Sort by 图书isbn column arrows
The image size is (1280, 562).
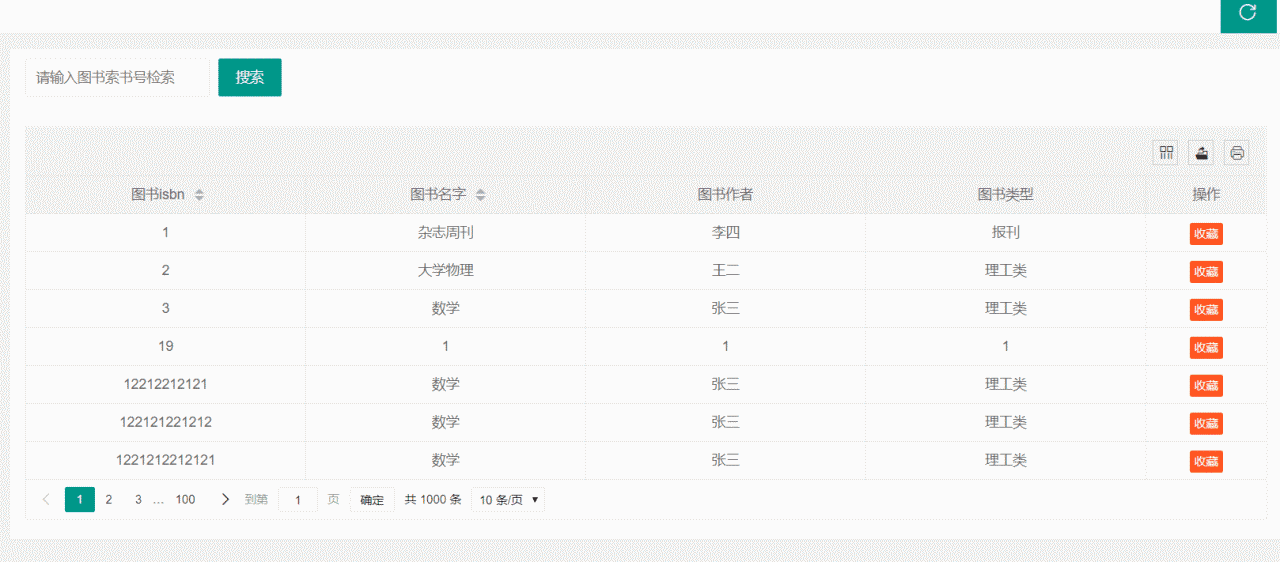(x=199, y=195)
